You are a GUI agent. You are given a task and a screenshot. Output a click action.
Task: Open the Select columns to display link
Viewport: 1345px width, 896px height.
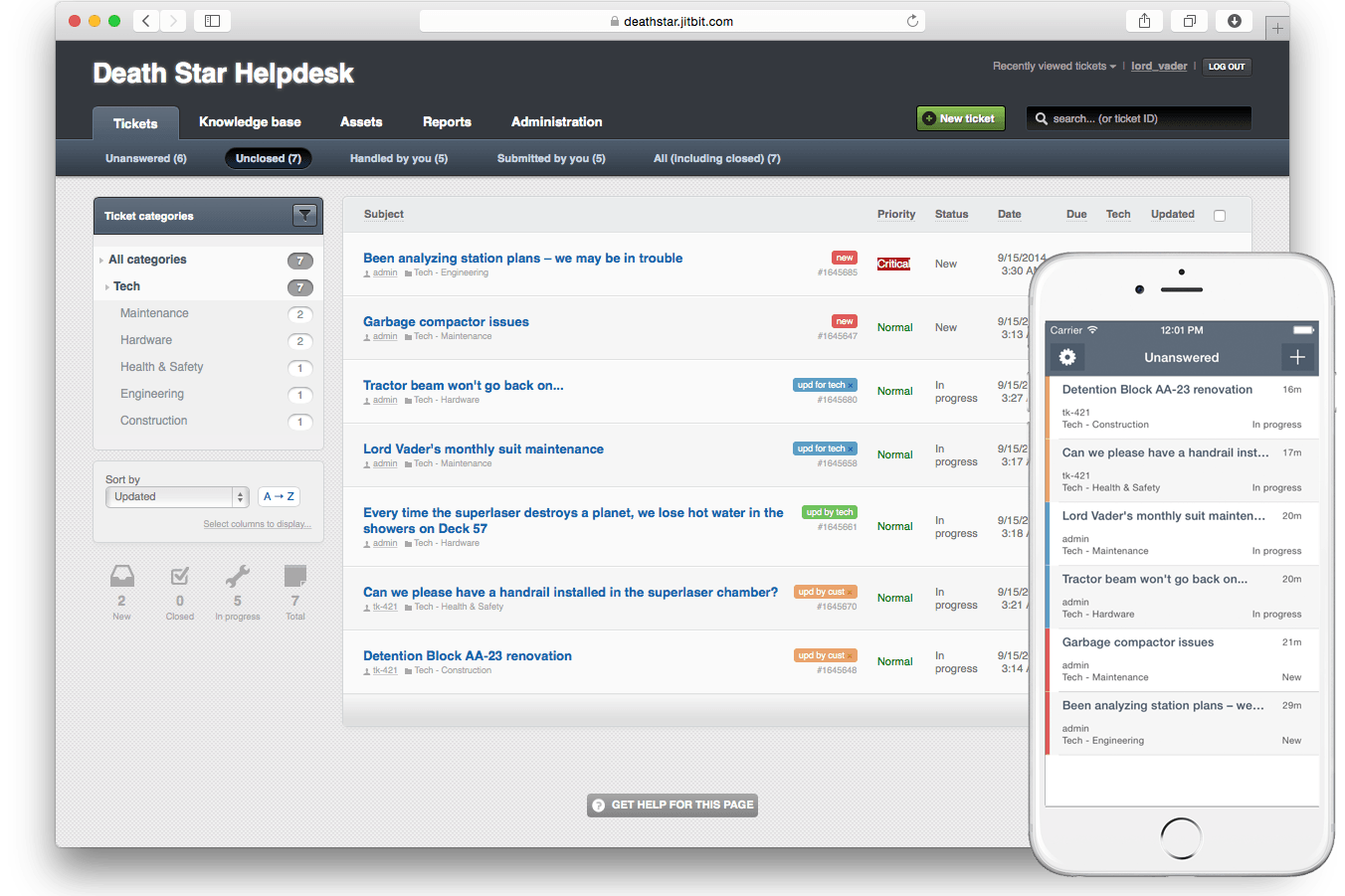click(256, 523)
